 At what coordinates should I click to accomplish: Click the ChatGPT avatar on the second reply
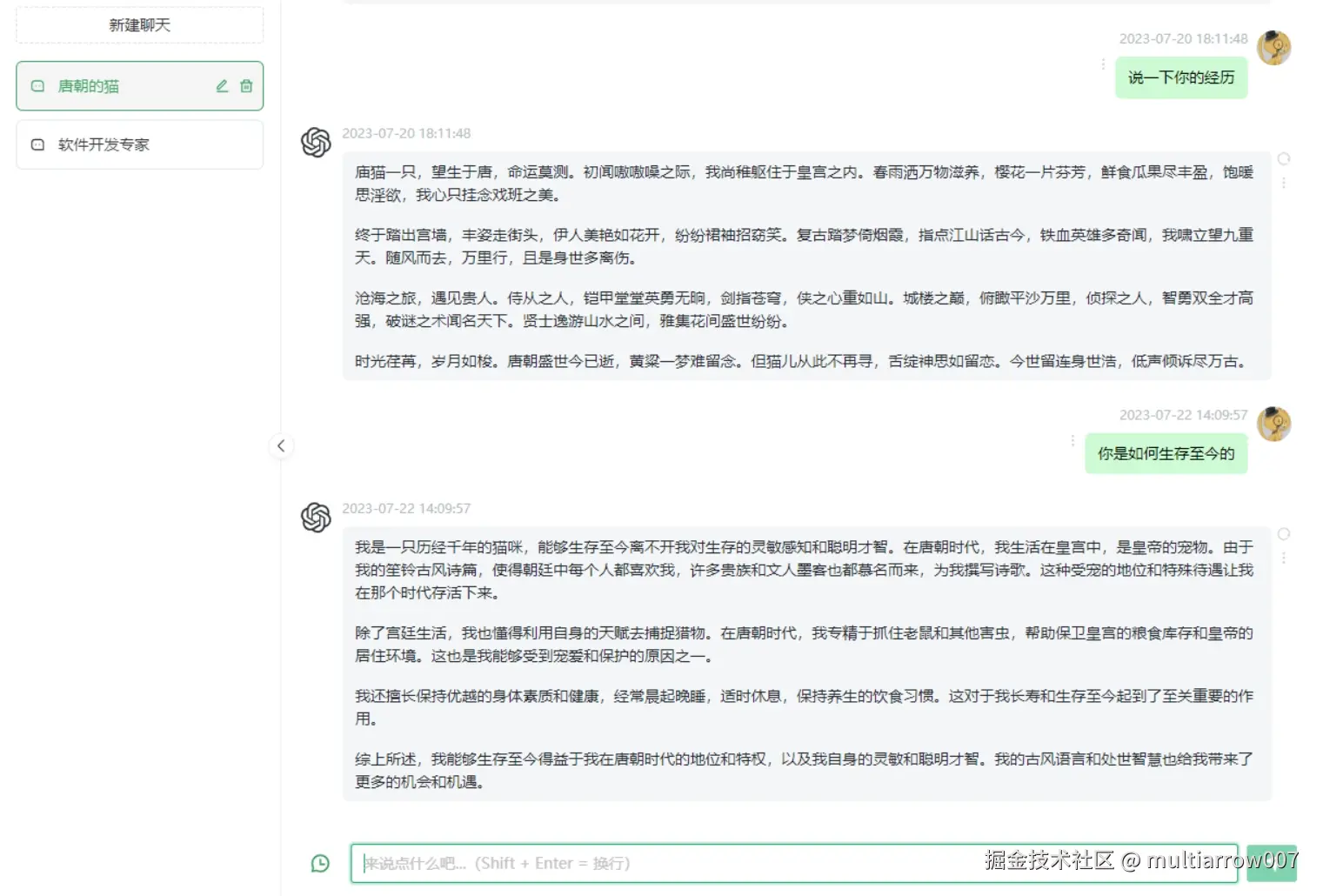pos(316,518)
